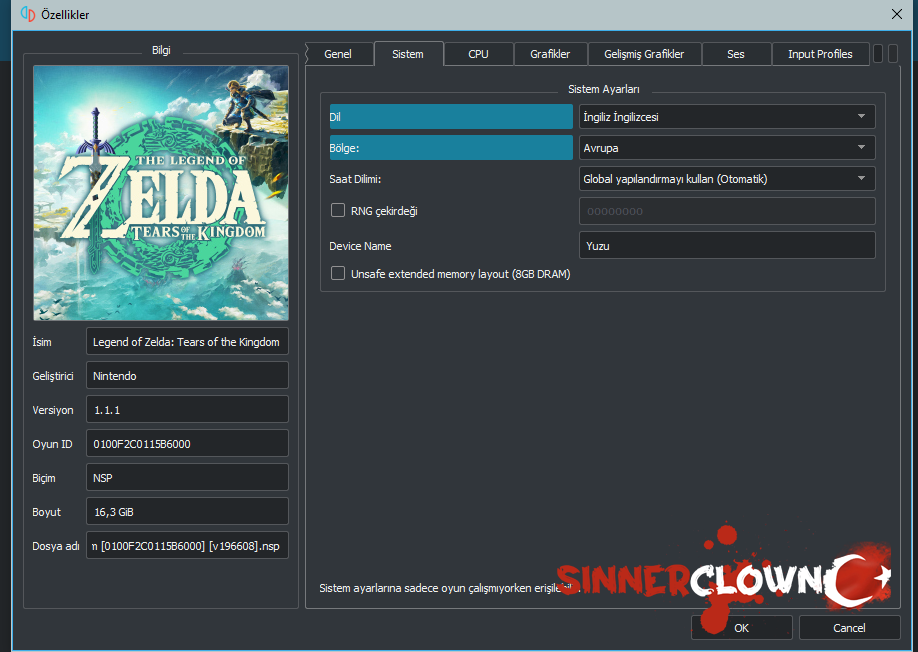Click the Device Name text field
The width and height of the screenshot is (918, 652).
(x=727, y=245)
